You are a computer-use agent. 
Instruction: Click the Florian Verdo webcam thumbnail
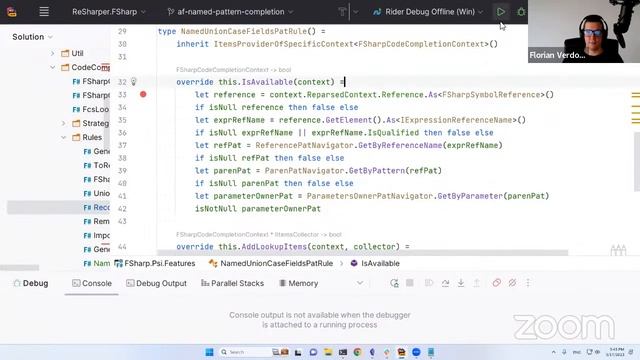584,31
